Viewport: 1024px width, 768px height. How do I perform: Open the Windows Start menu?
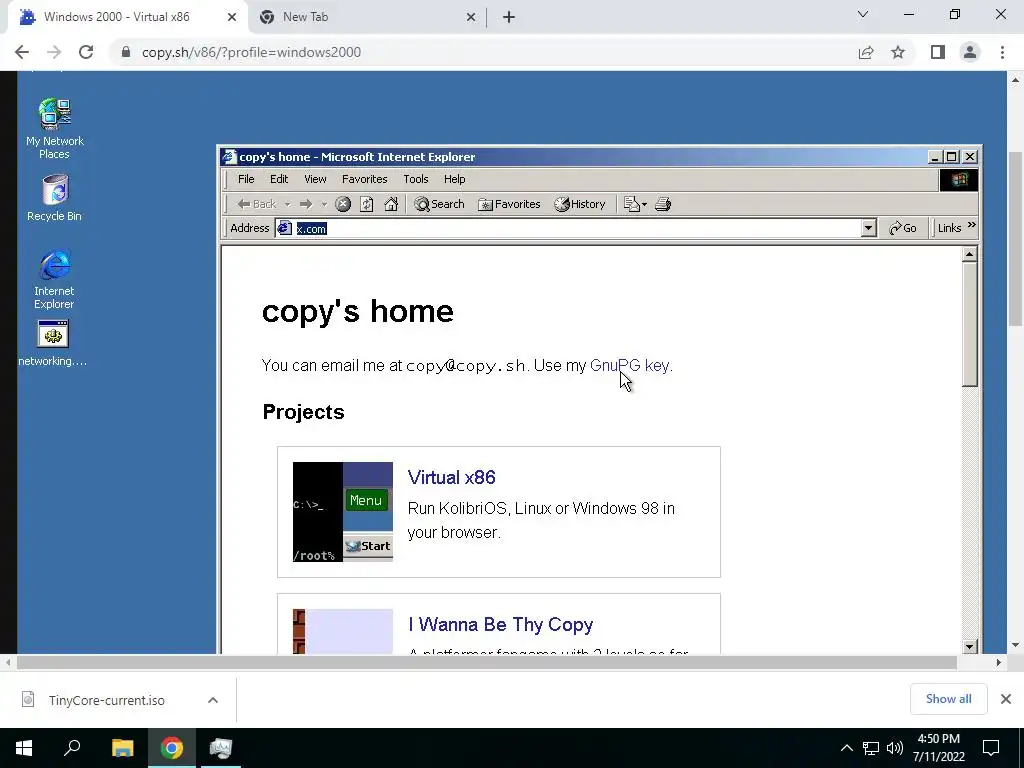coord(24,748)
